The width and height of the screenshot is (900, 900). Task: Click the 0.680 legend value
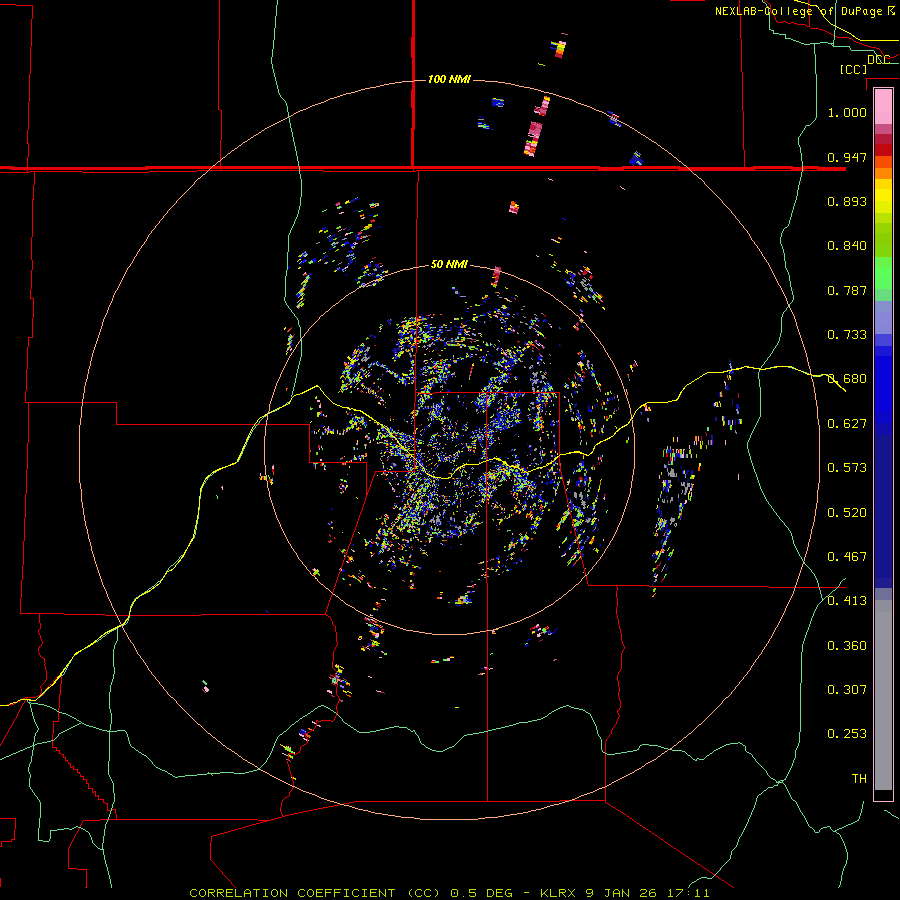click(x=847, y=379)
